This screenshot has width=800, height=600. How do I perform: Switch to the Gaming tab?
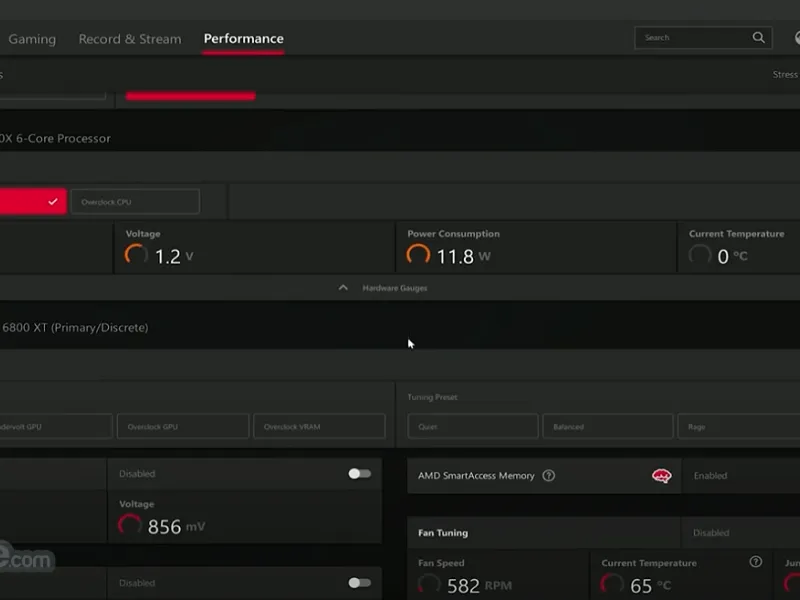tap(32, 39)
